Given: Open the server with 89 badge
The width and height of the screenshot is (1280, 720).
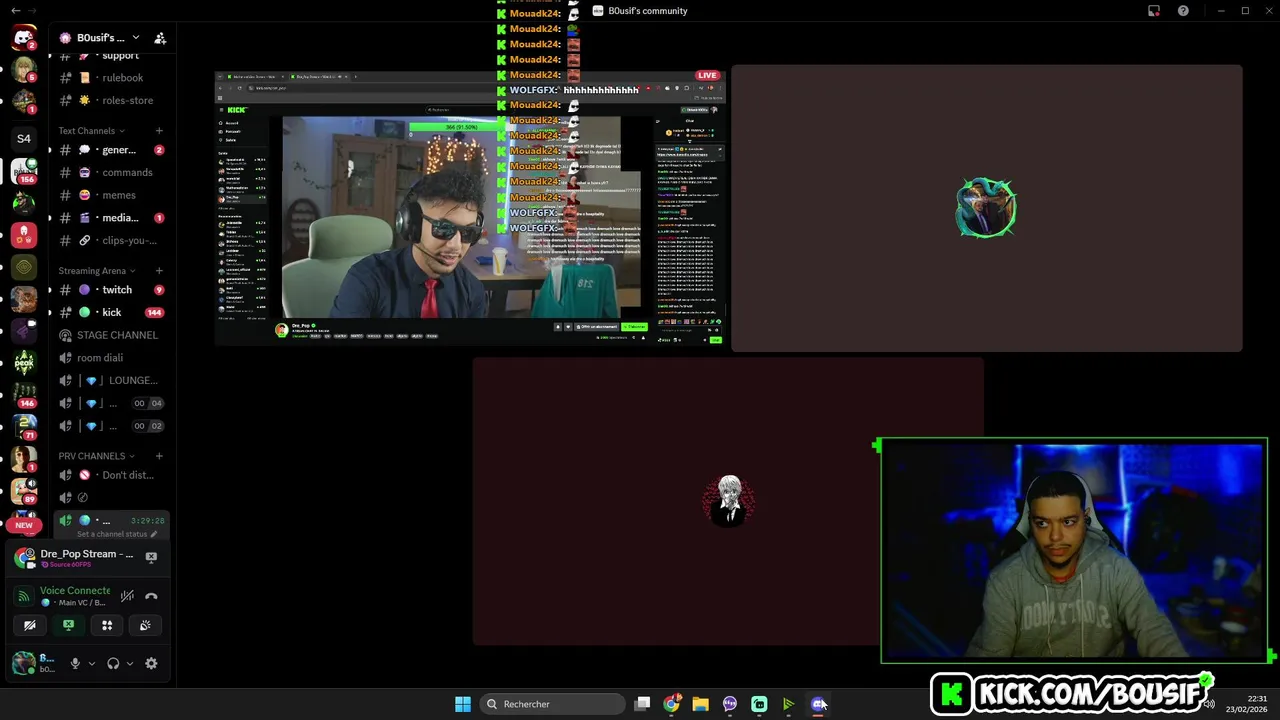Looking at the screenshot, I should (x=24, y=491).
